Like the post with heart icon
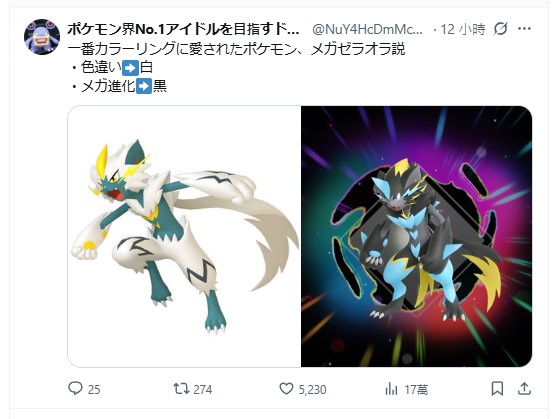 click(x=286, y=388)
